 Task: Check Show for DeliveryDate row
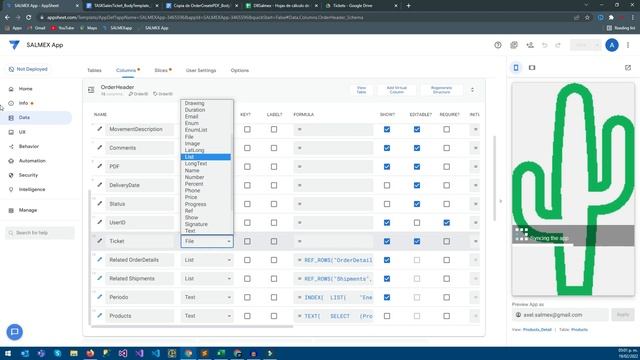387,185
